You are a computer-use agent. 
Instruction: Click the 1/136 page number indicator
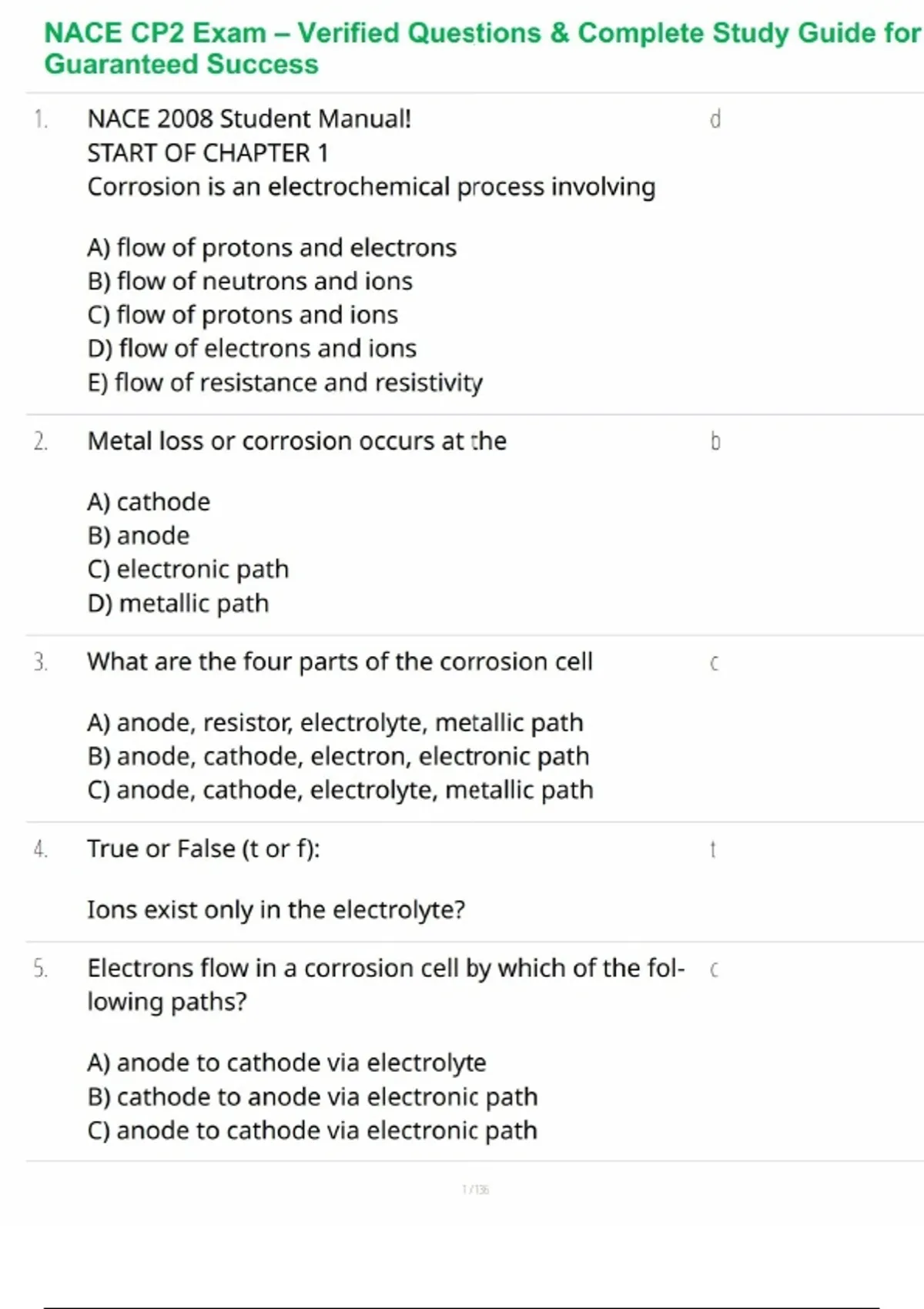(x=475, y=1190)
